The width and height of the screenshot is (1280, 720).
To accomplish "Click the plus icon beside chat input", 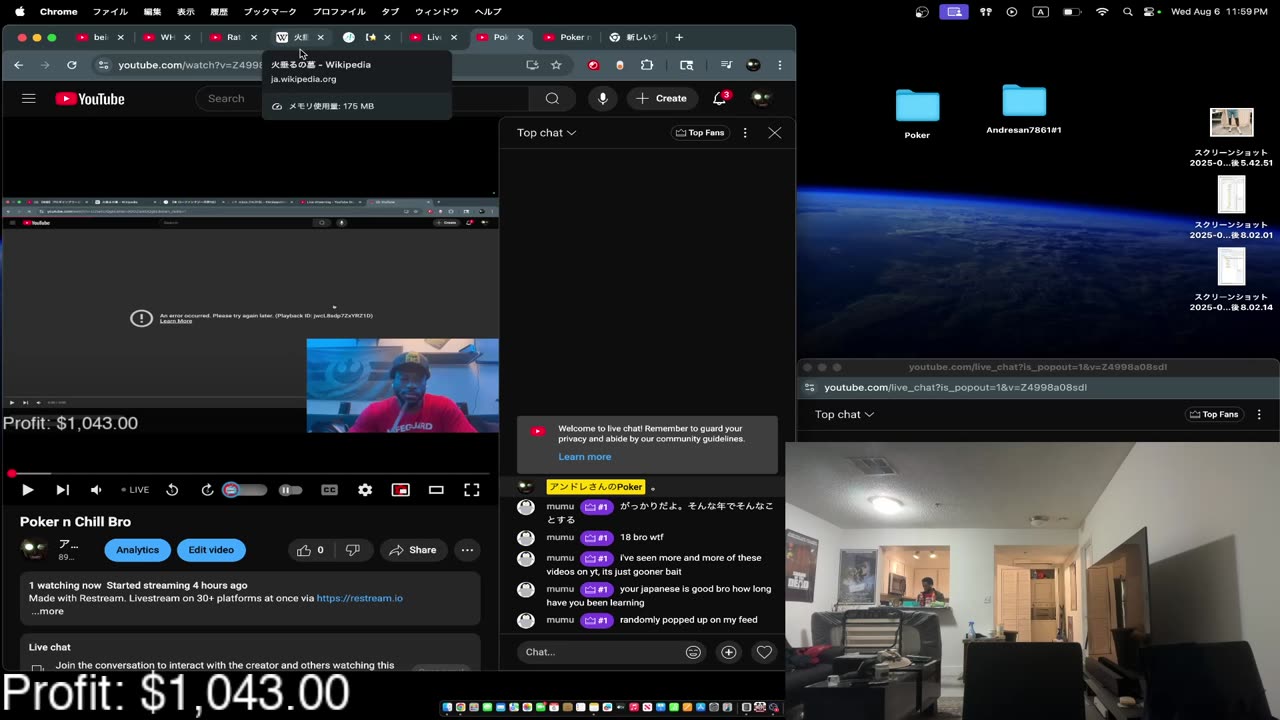I will pyautogui.click(x=729, y=652).
